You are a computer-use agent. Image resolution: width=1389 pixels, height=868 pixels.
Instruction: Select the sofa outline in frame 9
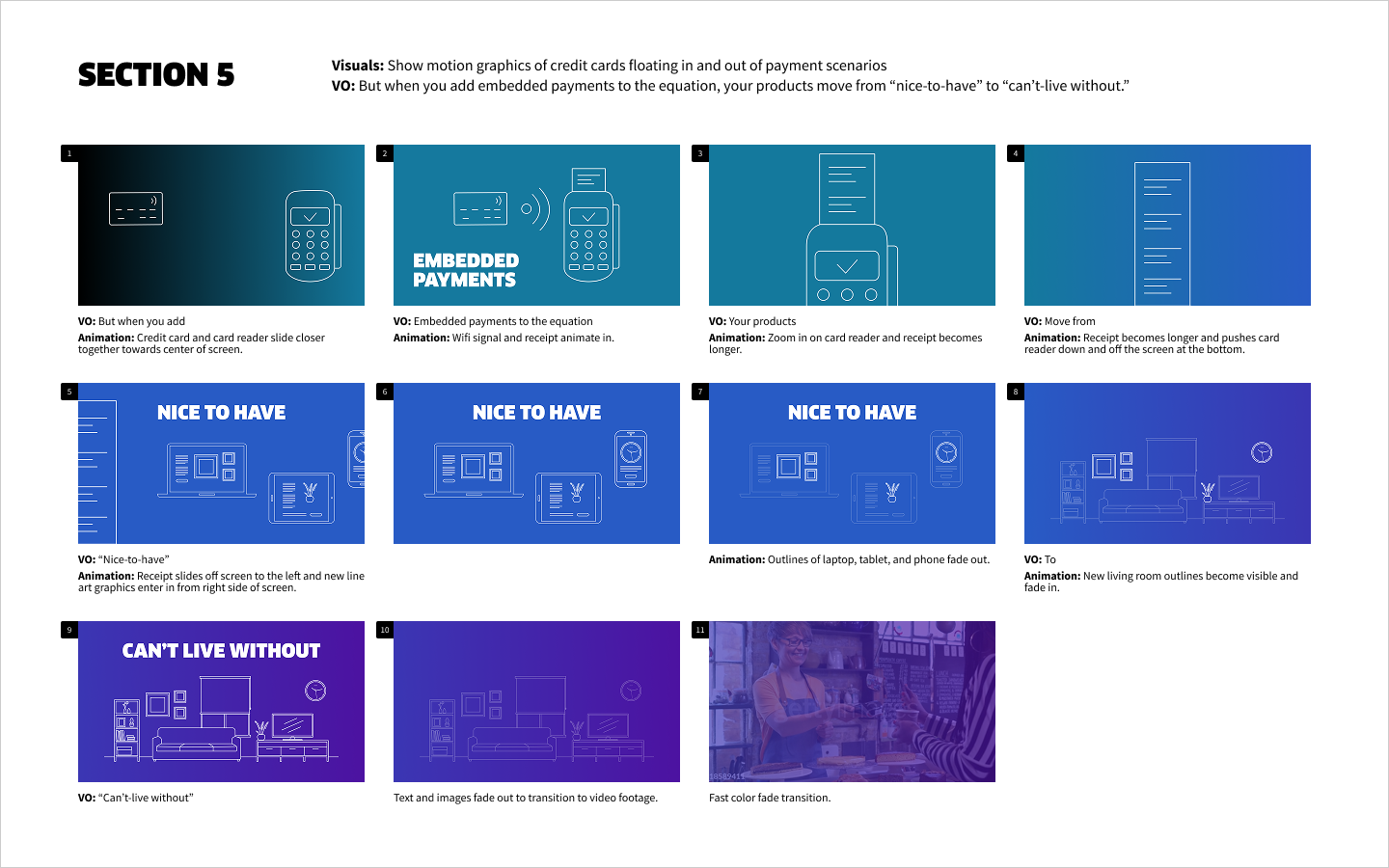tap(197, 739)
